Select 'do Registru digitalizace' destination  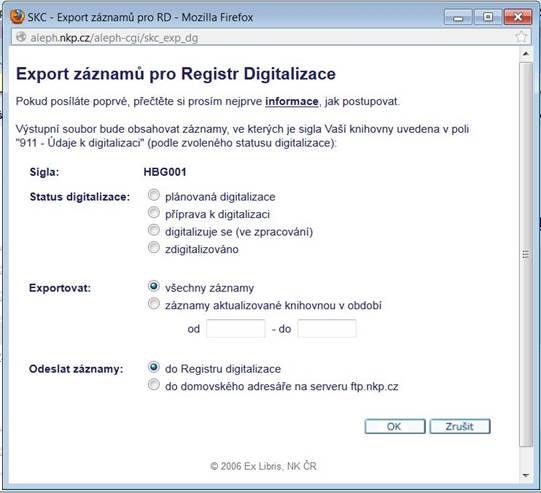[x=154, y=367]
